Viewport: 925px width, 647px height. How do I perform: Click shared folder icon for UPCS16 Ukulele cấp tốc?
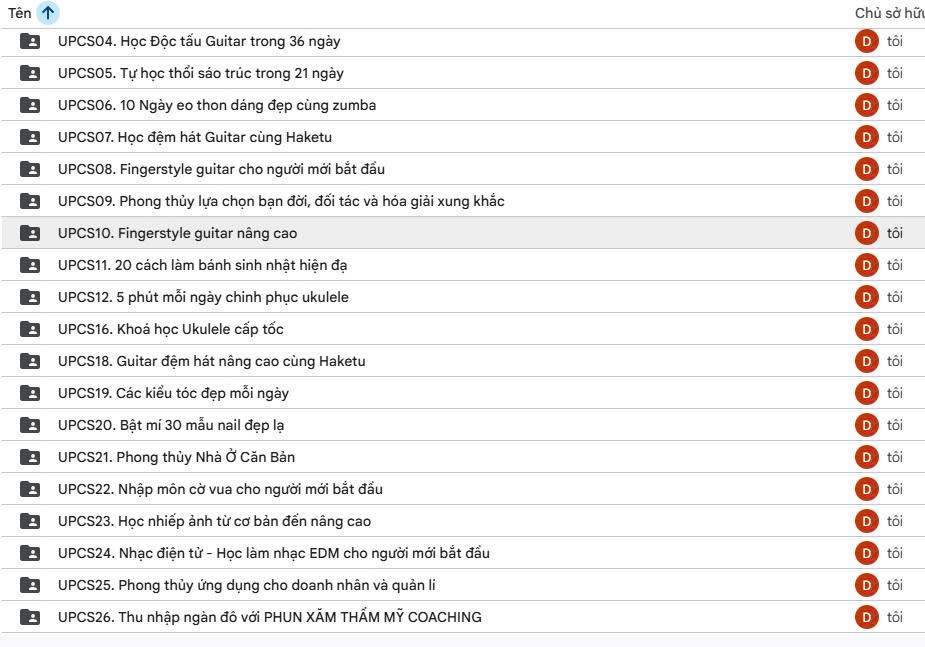[30, 329]
